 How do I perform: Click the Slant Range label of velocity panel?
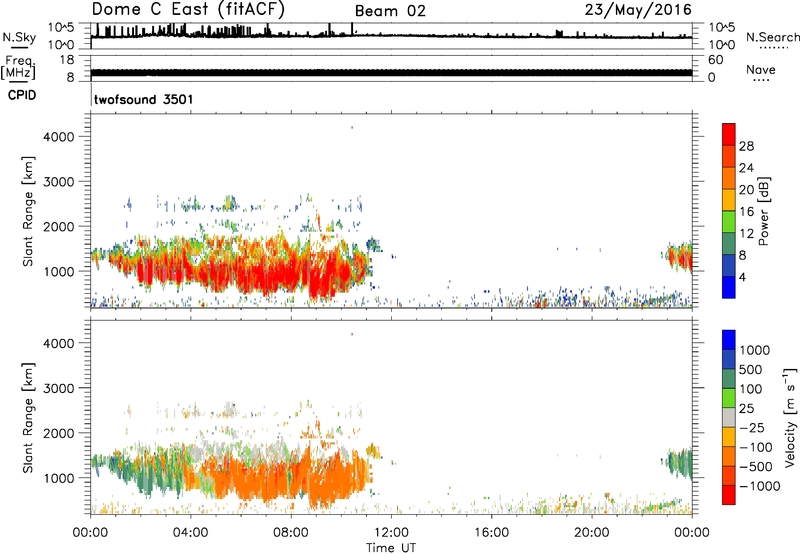click(28, 418)
